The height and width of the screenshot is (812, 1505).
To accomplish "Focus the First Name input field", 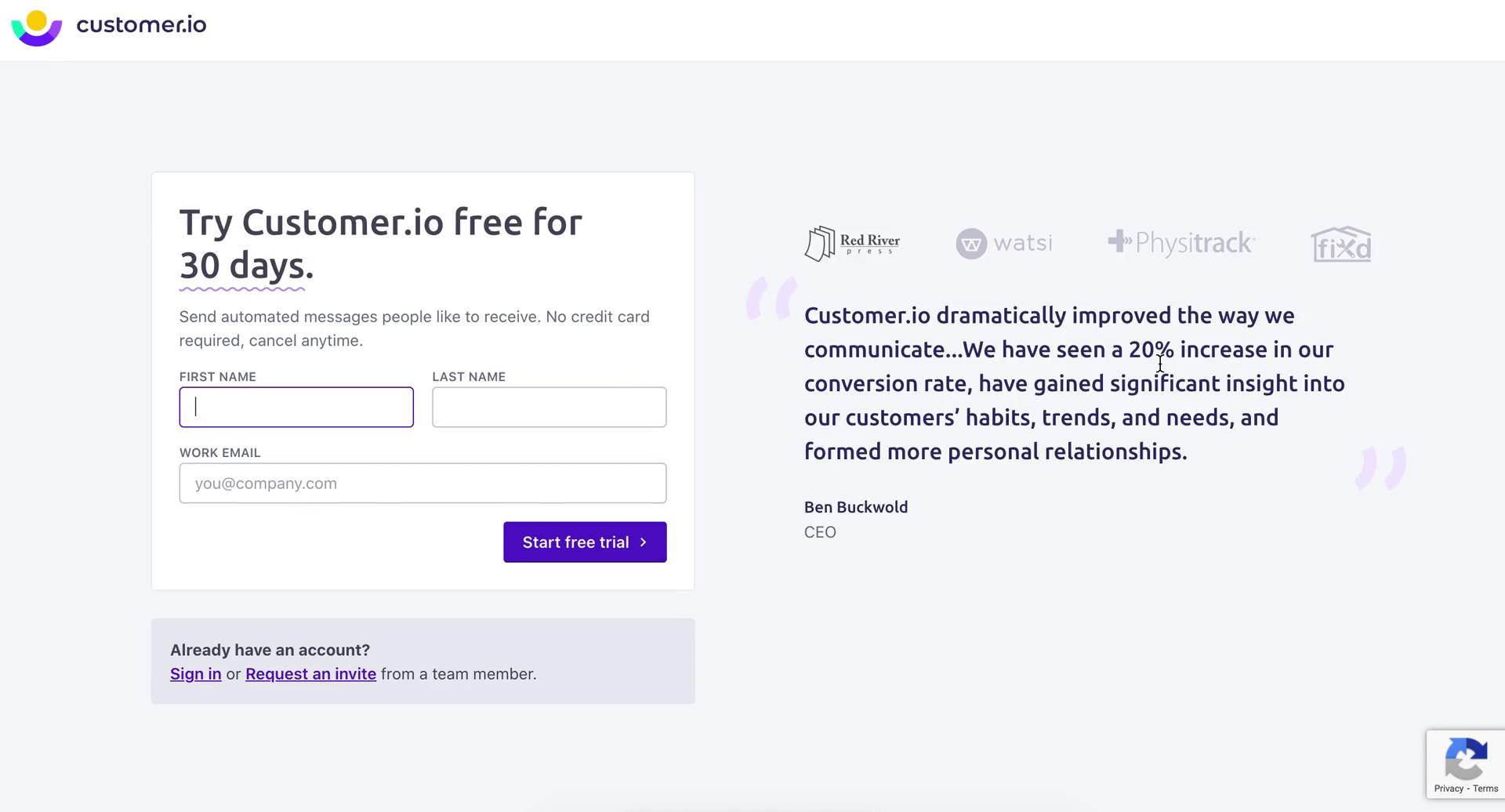I will coord(296,407).
